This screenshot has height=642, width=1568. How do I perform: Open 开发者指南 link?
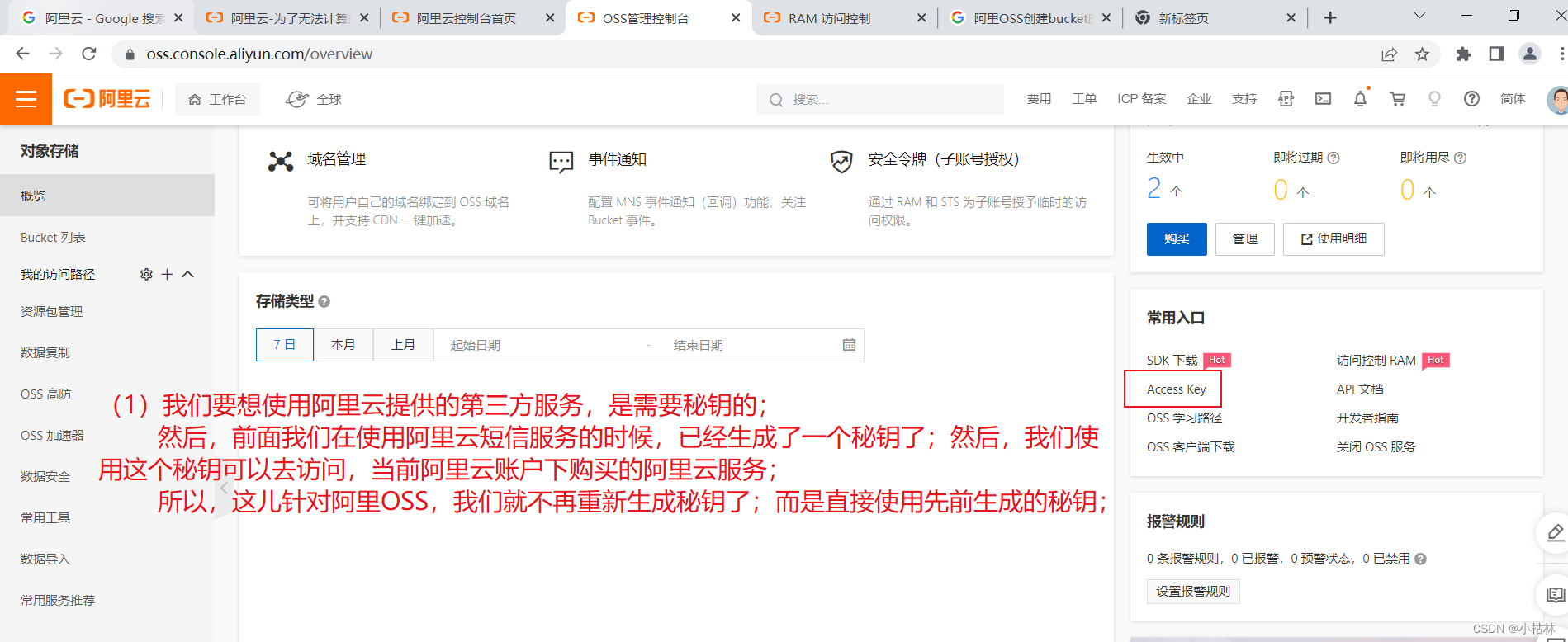tap(1367, 418)
